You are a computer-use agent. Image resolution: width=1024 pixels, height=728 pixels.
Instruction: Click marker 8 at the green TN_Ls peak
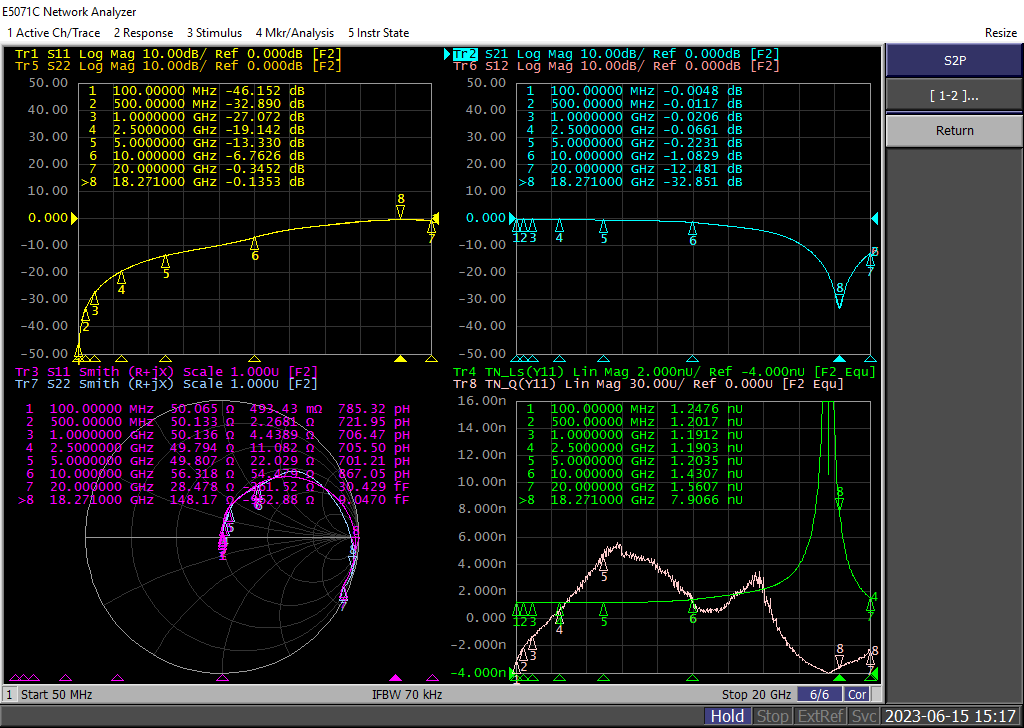840,500
